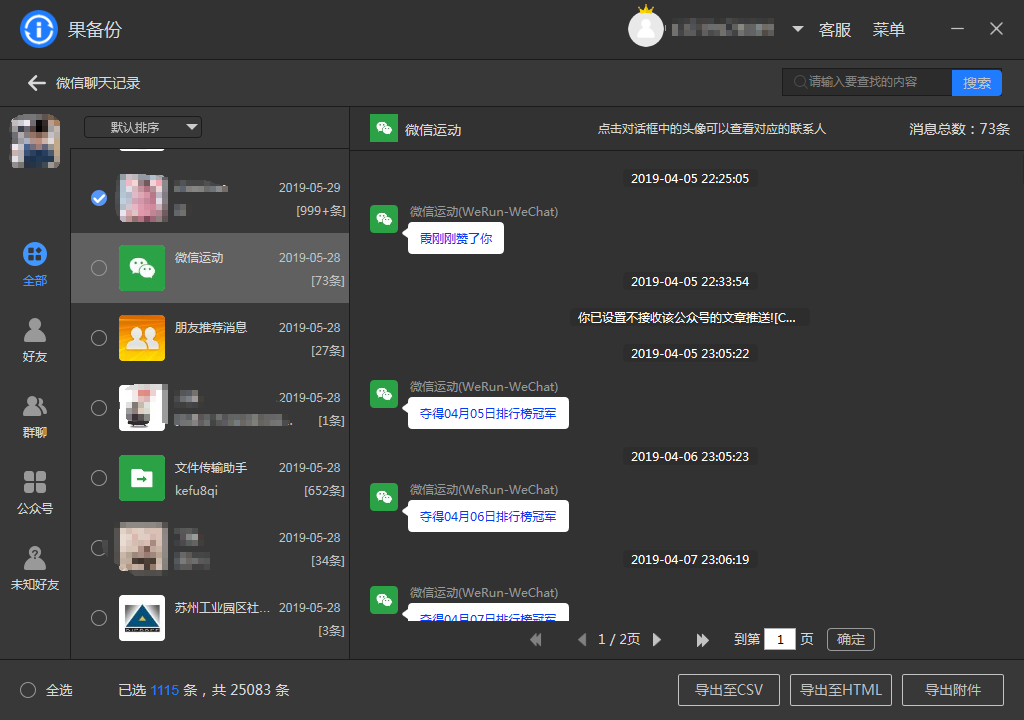This screenshot has height=720, width=1024.
Task: Click the profile picture in the sidebar
Action: [x=35, y=141]
